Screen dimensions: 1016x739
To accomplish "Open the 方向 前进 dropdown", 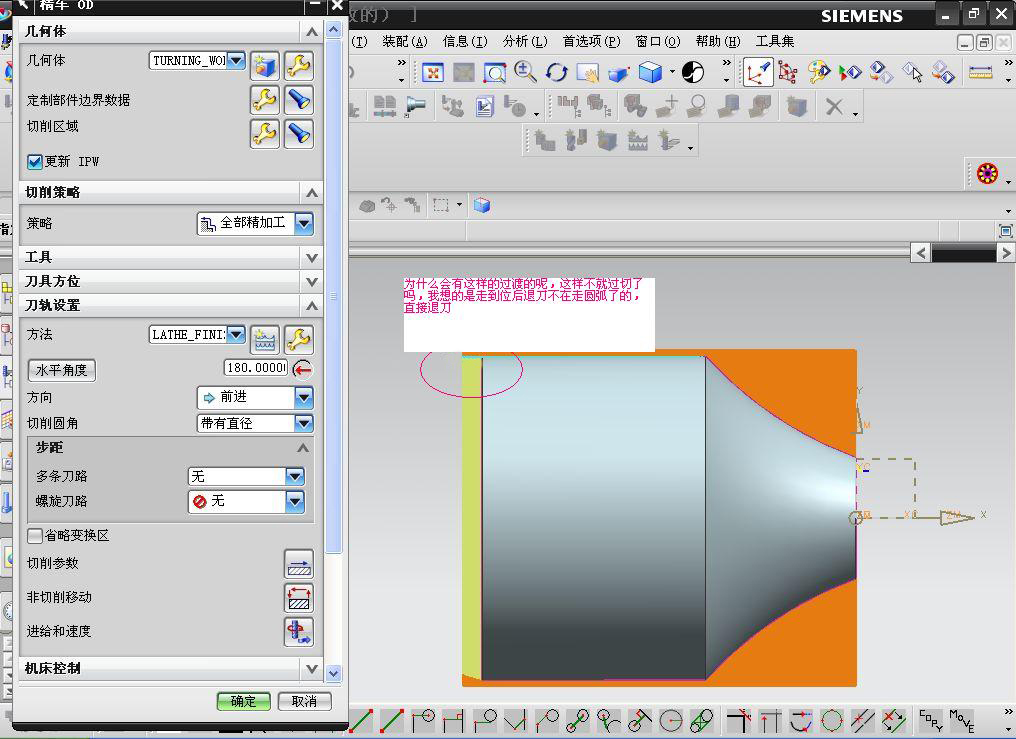I will [x=304, y=397].
